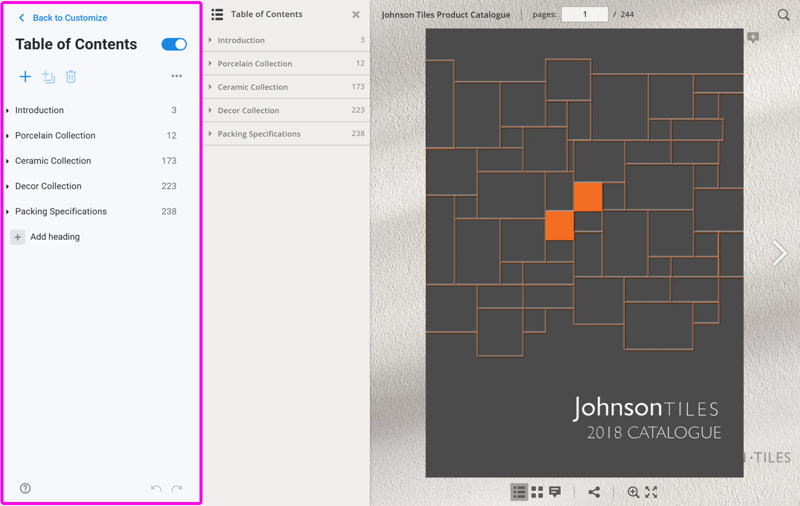Screen dimensions: 800x506
Task: Select Porcelain Collection in editor list
Action: (x=55, y=136)
